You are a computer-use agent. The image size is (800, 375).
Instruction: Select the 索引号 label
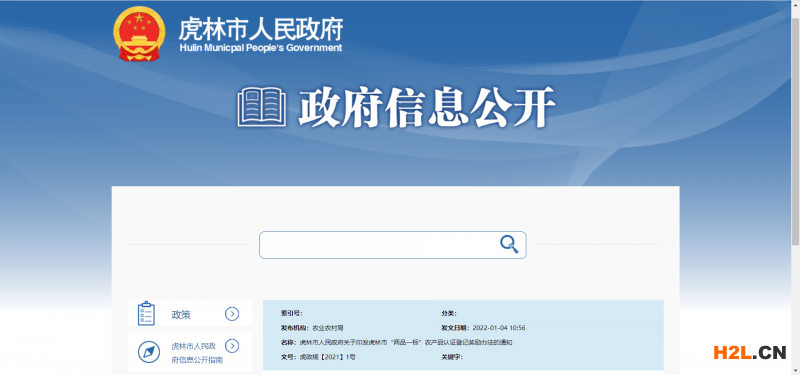(x=291, y=313)
